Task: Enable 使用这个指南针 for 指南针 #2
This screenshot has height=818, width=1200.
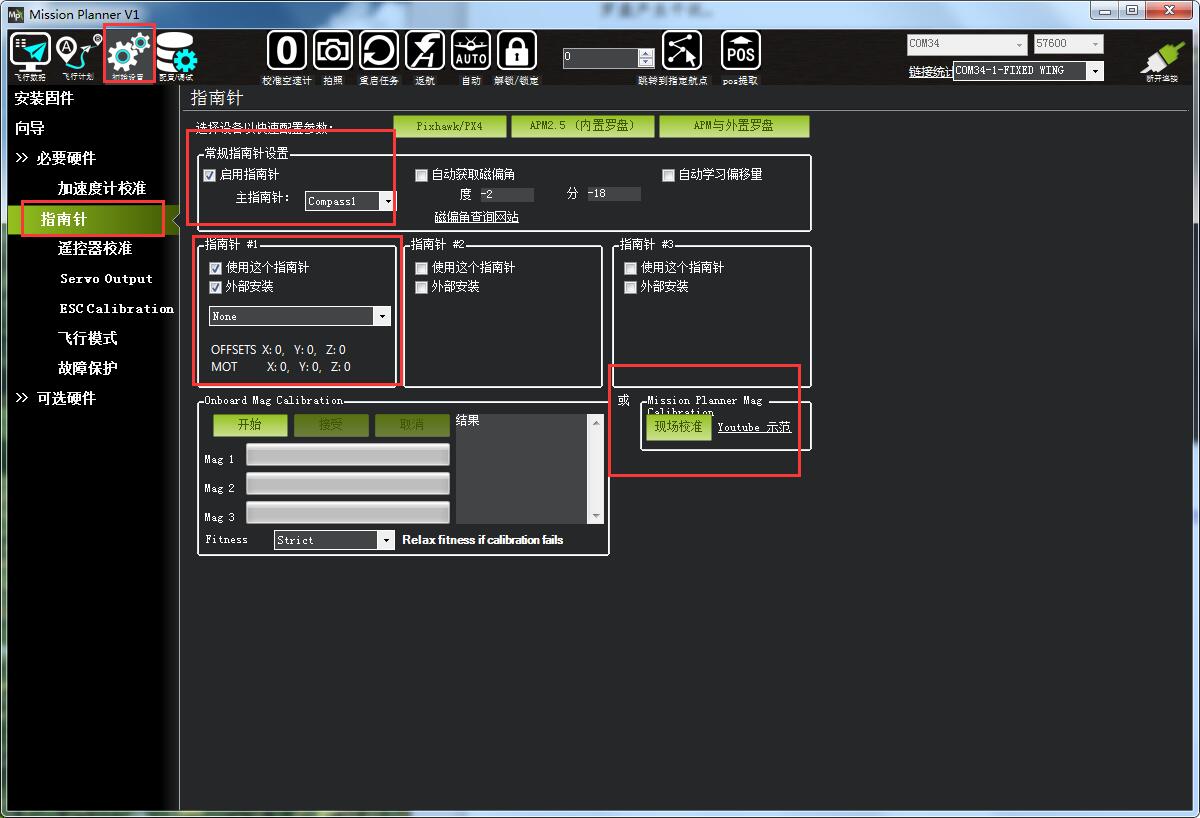Action: pos(421,267)
